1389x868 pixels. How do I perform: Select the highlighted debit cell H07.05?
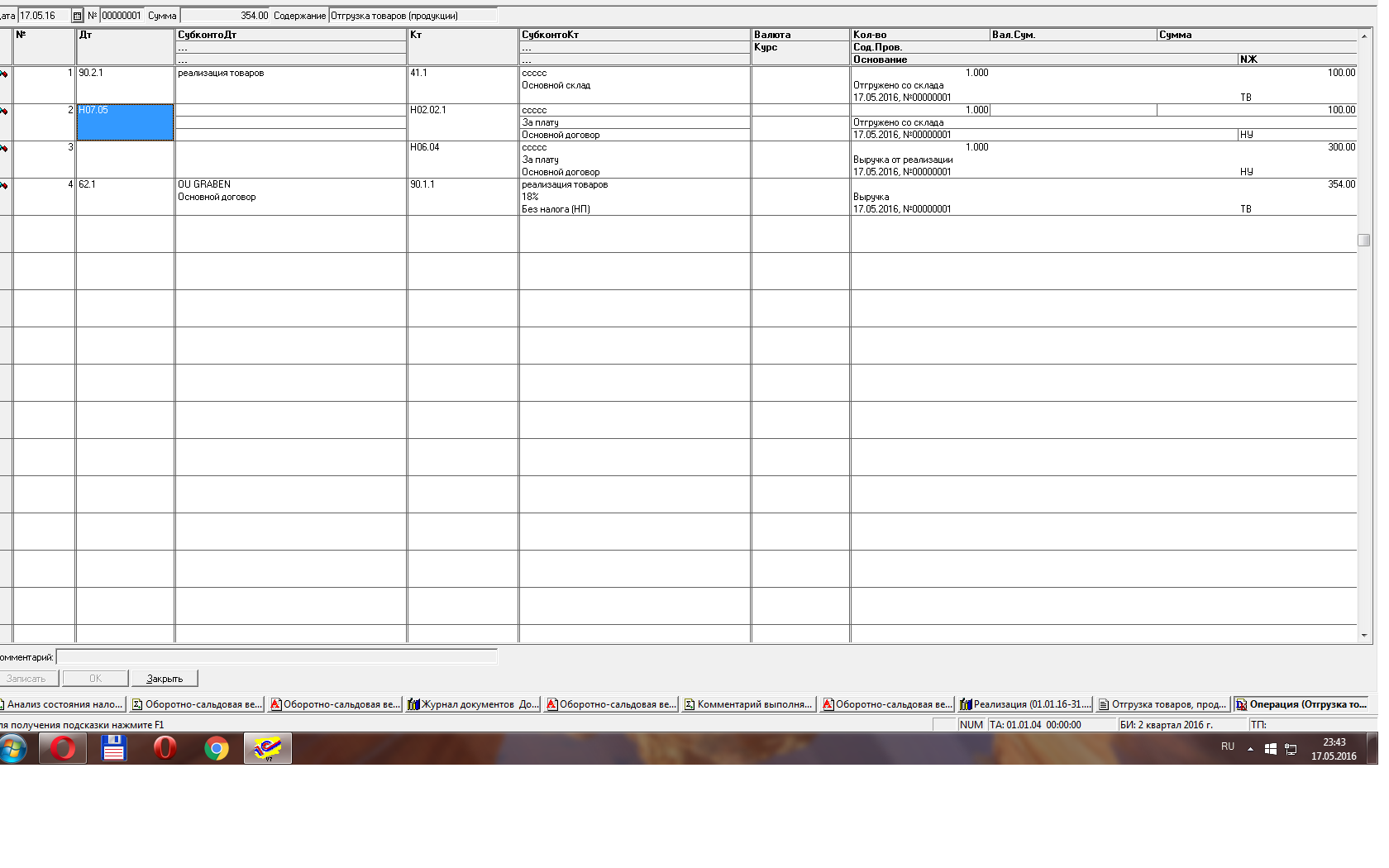[125, 122]
